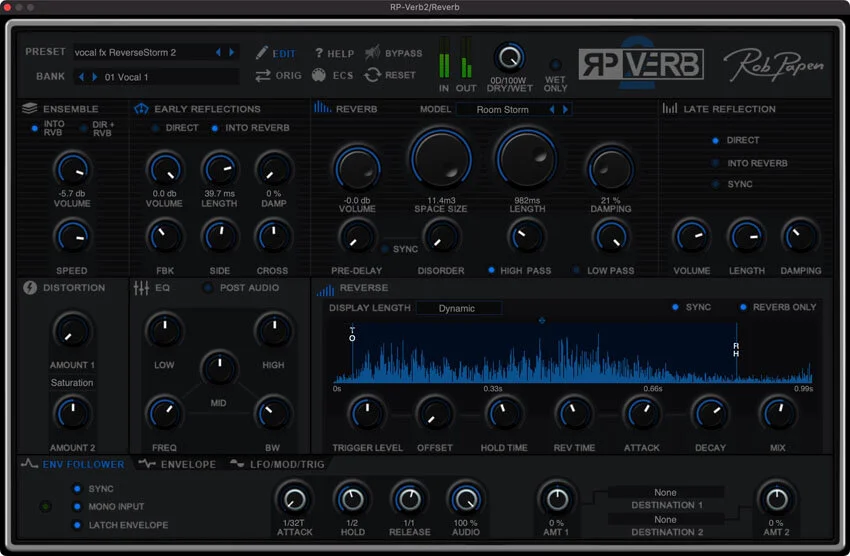Click the Ensemble section icon

[30, 108]
